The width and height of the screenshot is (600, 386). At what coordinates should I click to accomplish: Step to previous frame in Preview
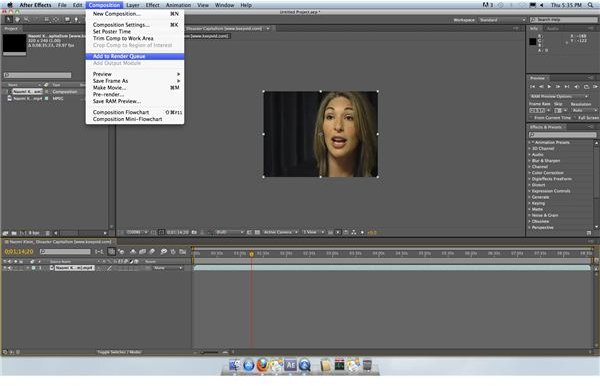(x=541, y=87)
